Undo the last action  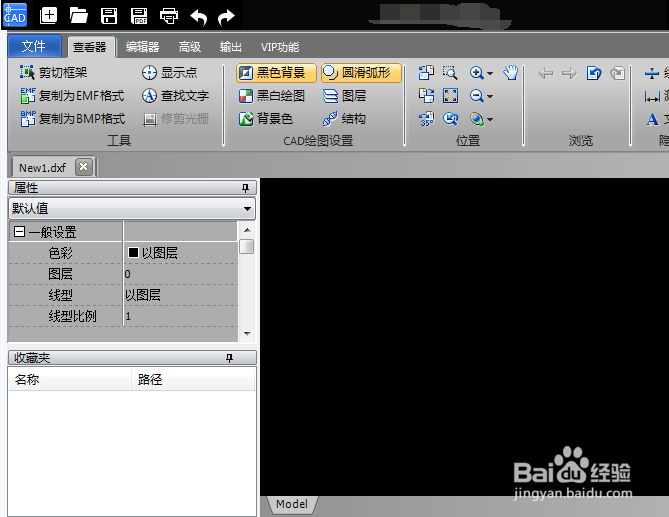[x=199, y=17]
